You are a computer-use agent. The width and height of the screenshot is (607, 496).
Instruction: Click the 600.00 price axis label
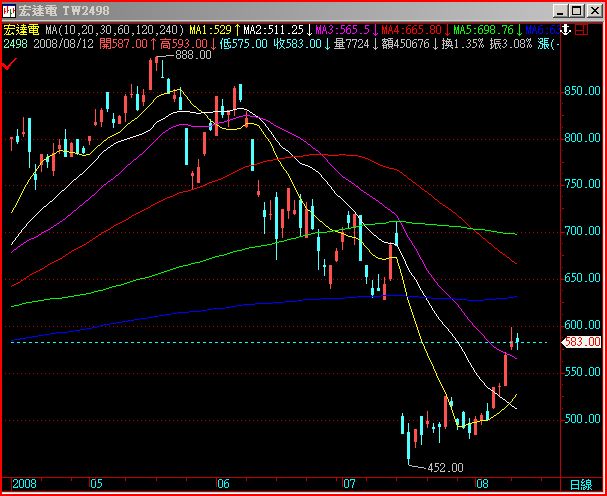pyautogui.click(x=582, y=325)
